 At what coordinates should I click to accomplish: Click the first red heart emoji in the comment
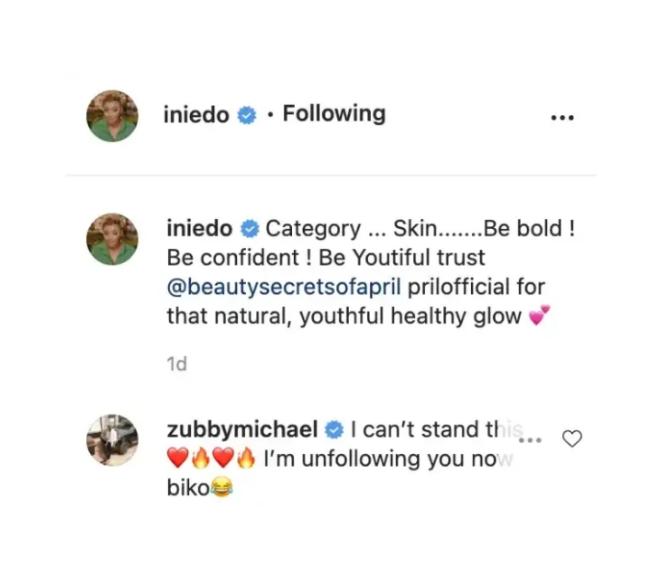tap(176, 462)
